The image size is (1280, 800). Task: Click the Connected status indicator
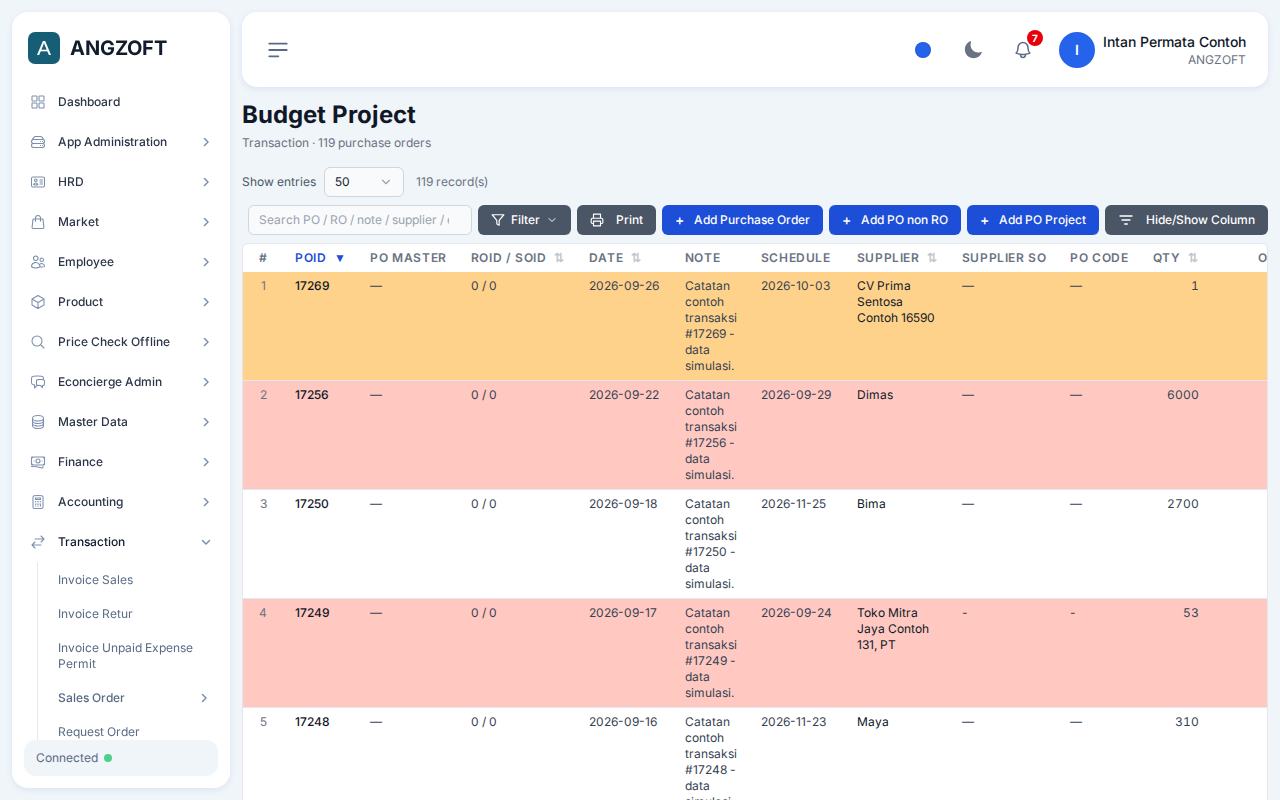[121, 758]
